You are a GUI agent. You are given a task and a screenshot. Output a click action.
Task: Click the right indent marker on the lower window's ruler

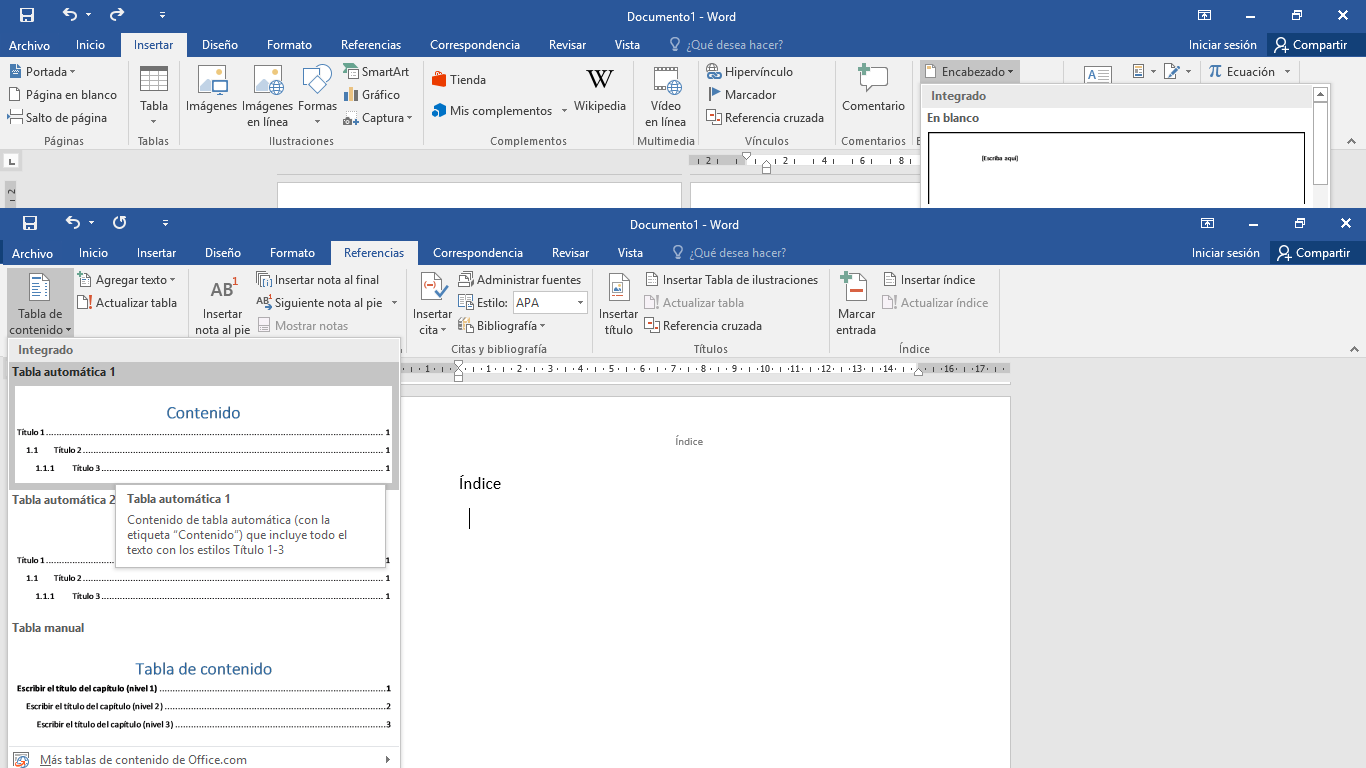(918, 372)
